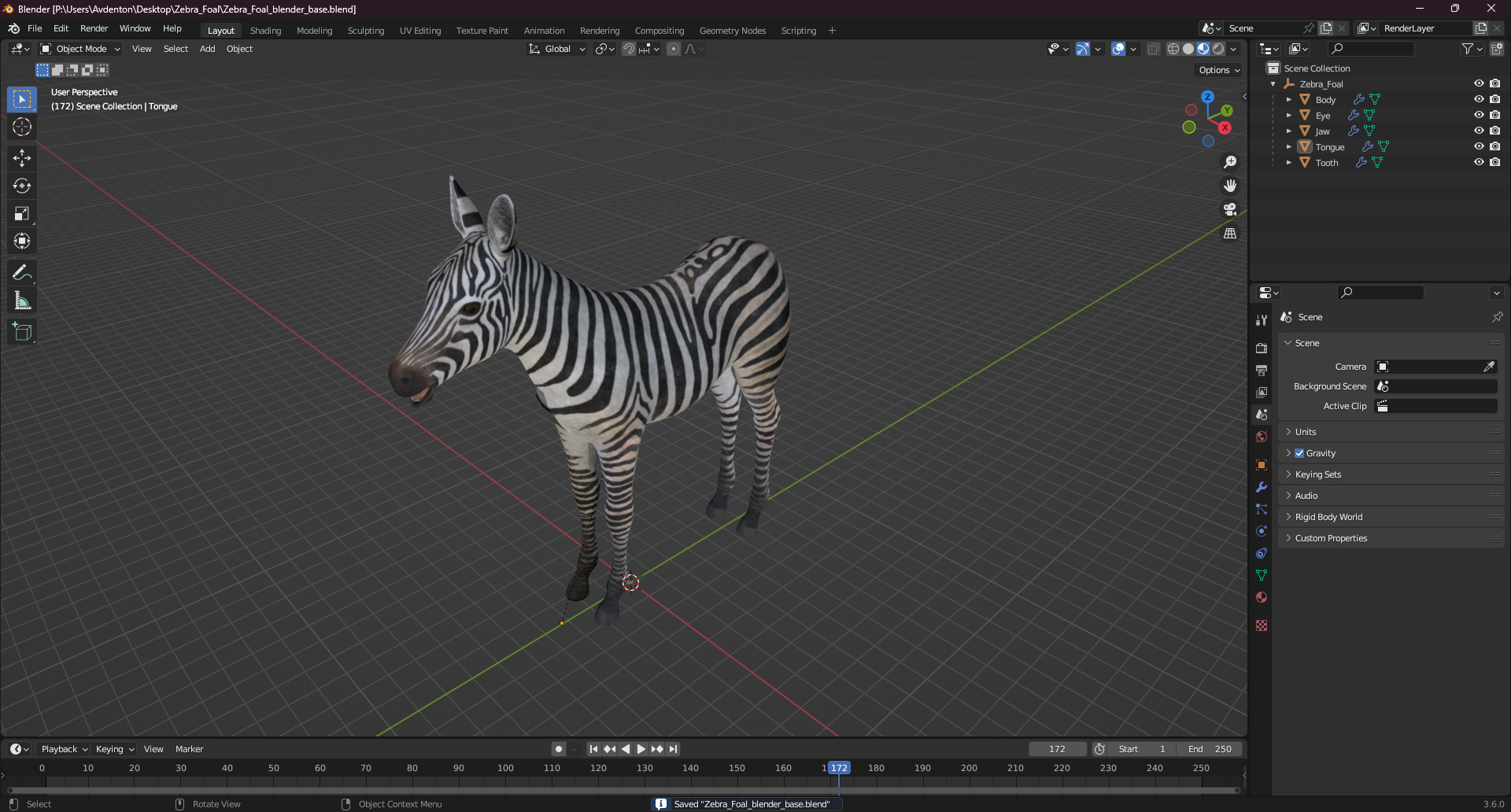Toggle camera view with camera icon

tap(1230, 209)
